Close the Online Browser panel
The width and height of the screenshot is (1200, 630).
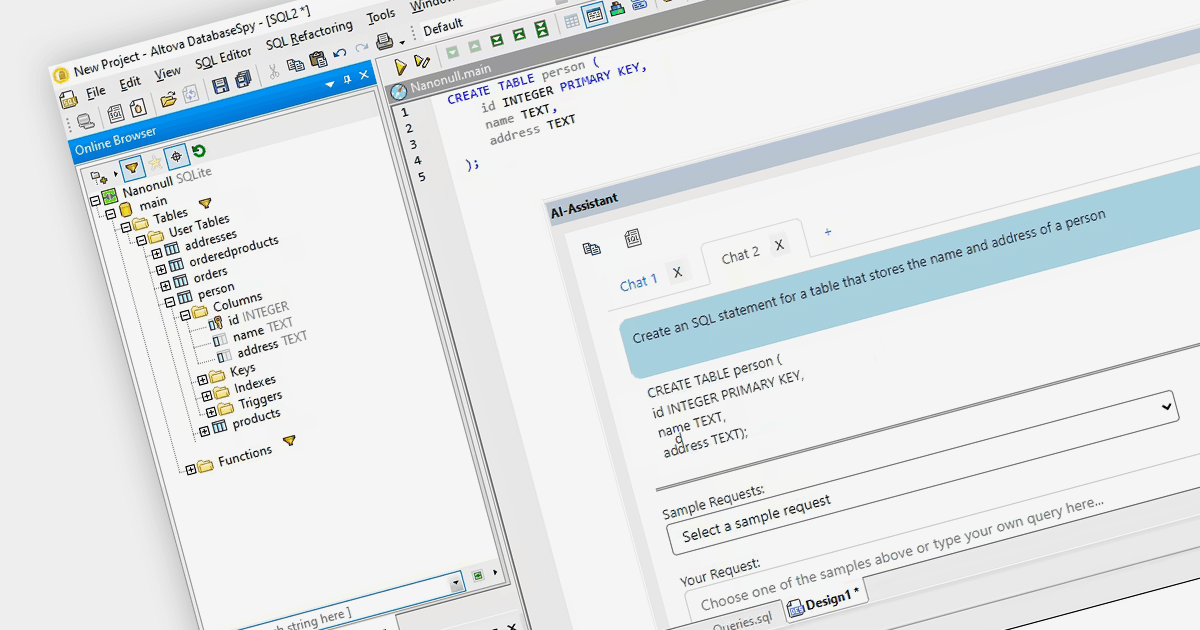pos(364,75)
